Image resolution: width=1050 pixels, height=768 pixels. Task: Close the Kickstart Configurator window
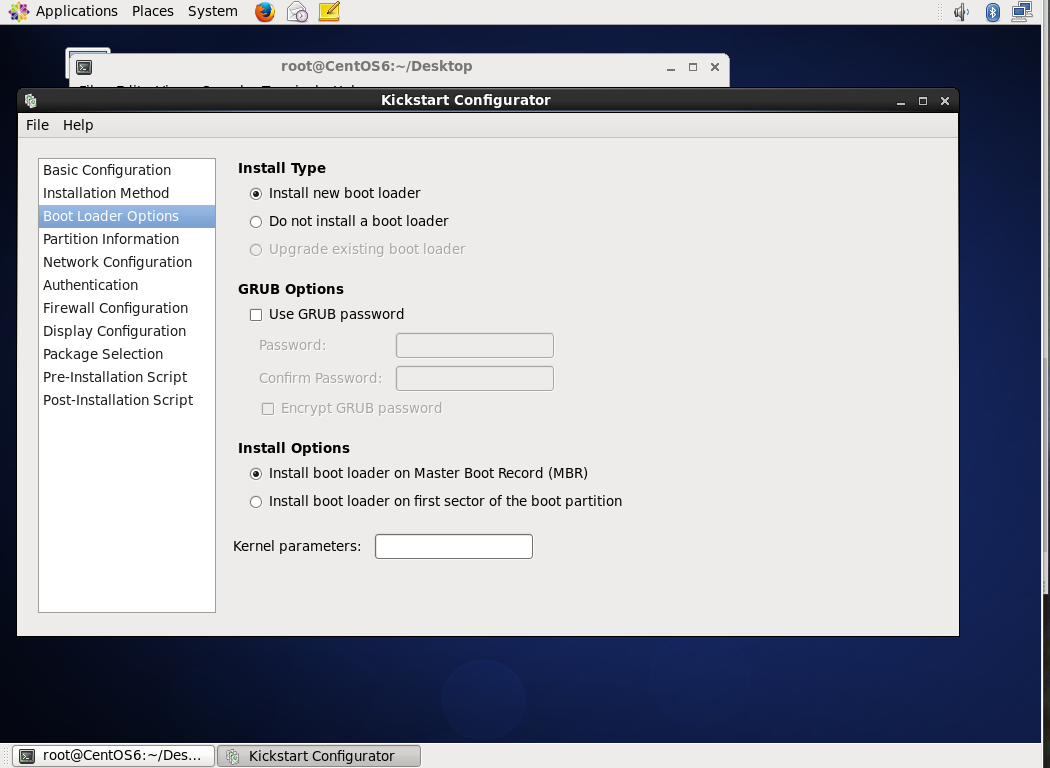(x=945, y=101)
